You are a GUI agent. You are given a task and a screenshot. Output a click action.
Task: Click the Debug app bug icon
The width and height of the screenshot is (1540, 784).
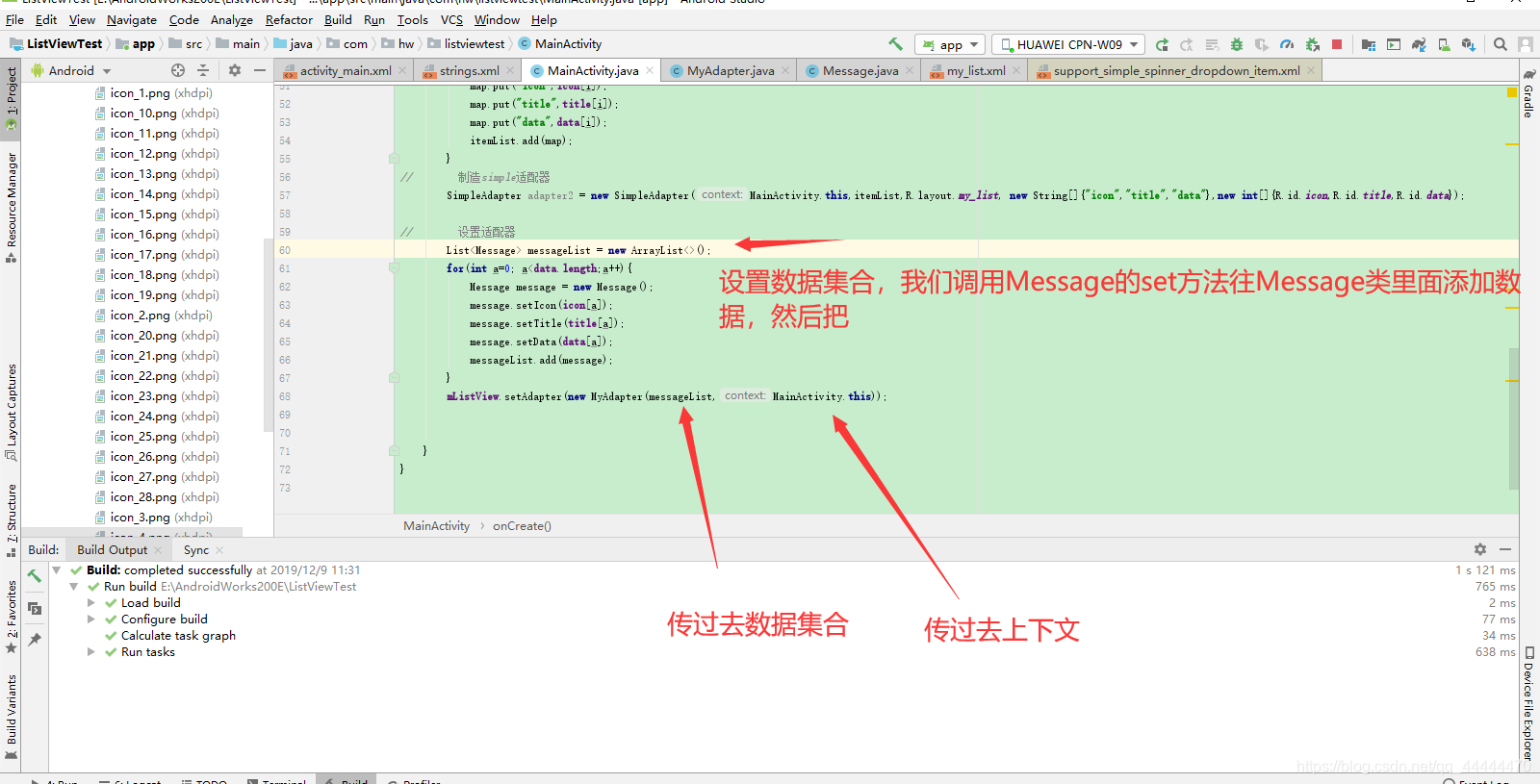coord(1237,44)
